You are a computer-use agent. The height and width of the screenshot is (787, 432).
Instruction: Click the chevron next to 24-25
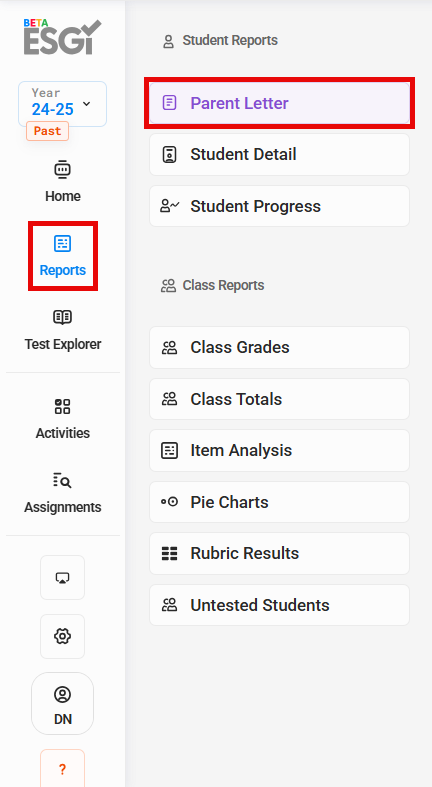tap(86, 104)
